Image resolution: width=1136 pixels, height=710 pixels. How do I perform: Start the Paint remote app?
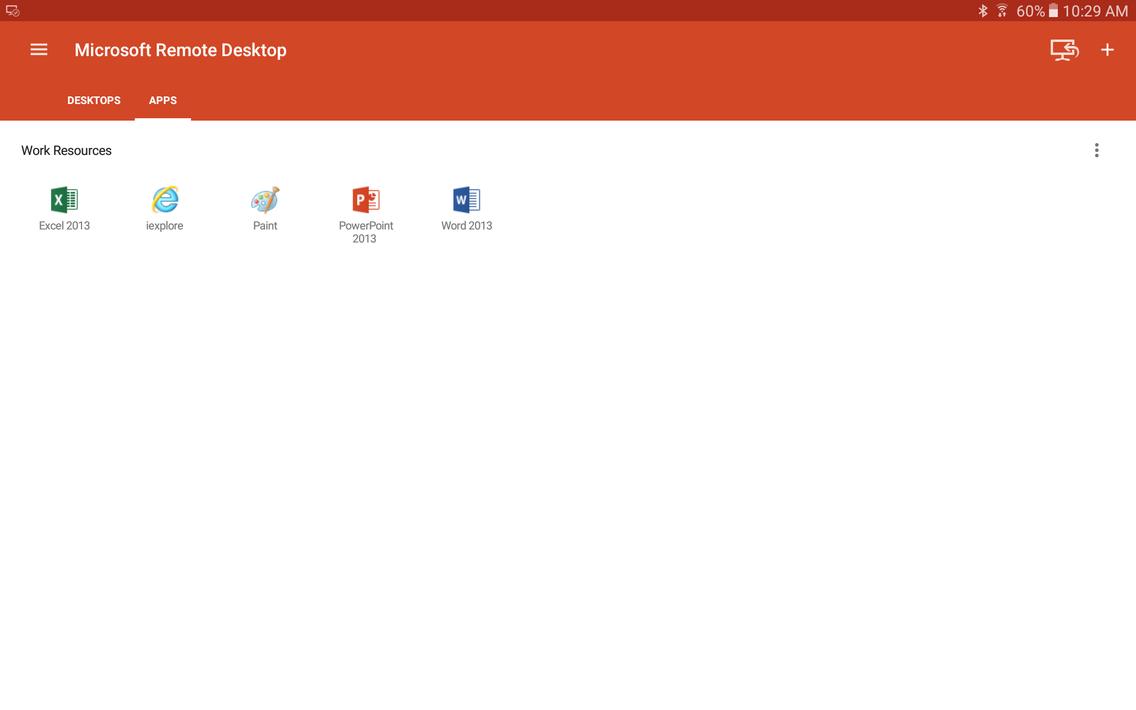coord(264,199)
